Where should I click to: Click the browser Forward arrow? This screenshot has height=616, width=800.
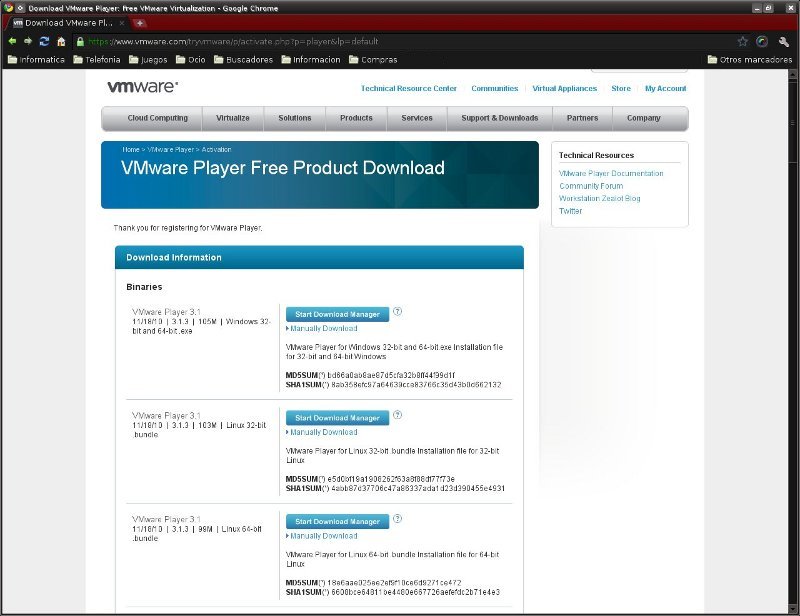tap(28, 41)
